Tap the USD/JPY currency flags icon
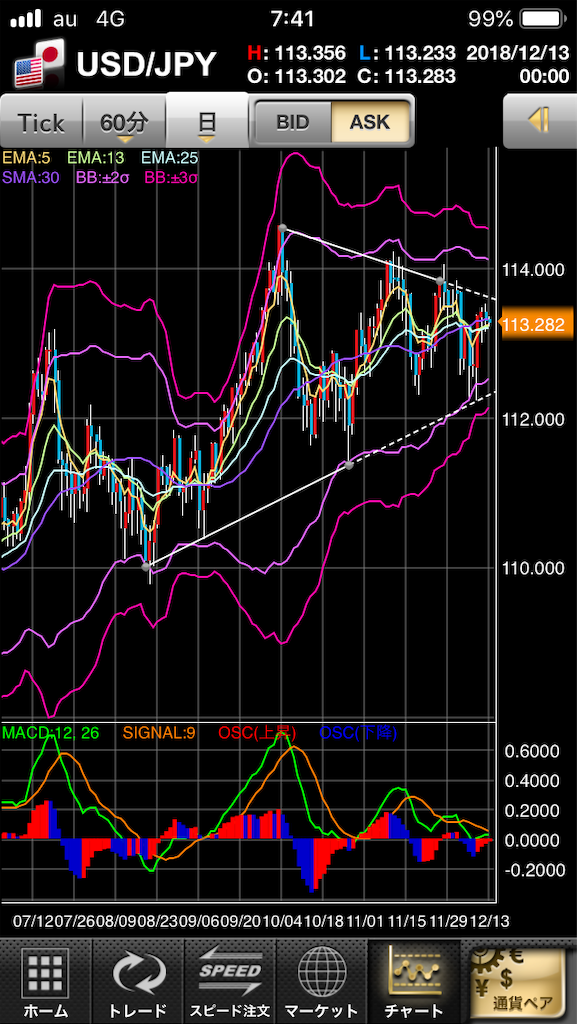The width and height of the screenshot is (577, 1024). pos(39,63)
